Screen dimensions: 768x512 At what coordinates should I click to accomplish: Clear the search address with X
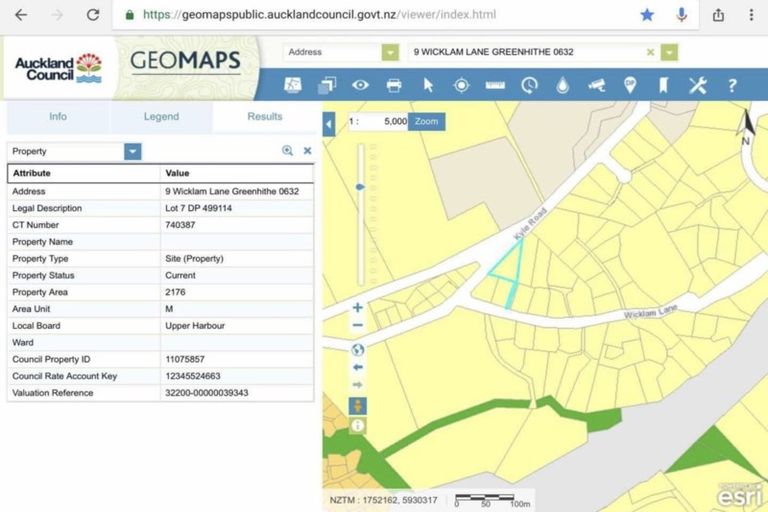(650, 52)
